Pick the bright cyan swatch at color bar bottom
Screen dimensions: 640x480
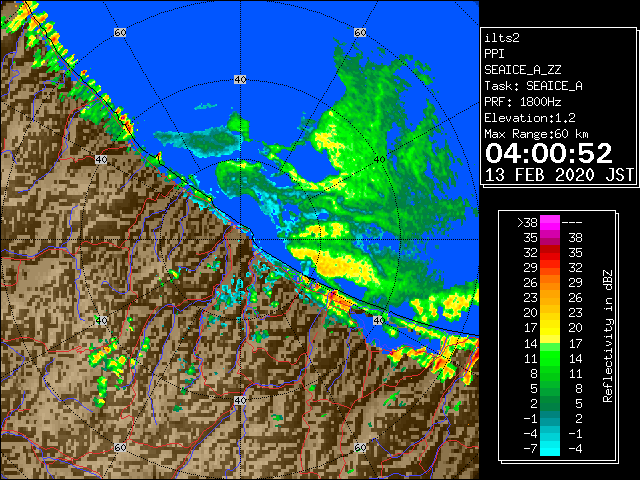[x=550, y=449]
